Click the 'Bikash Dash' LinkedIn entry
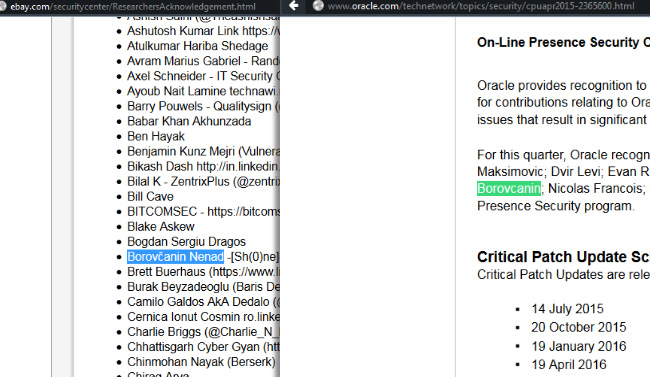This screenshot has width=650, height=377. point(203,166)
